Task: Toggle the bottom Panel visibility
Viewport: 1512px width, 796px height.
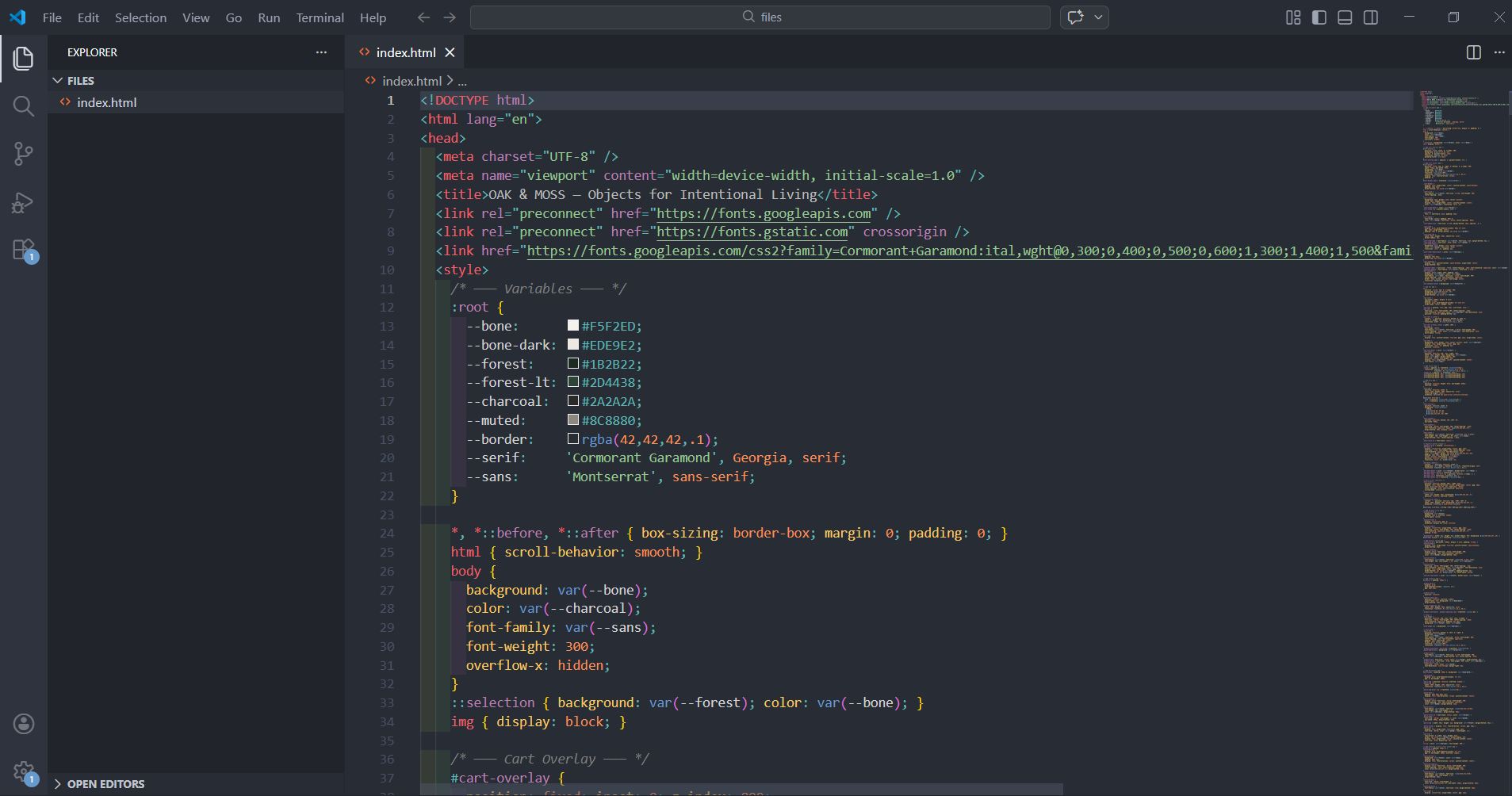Action: coord(1345,17)
